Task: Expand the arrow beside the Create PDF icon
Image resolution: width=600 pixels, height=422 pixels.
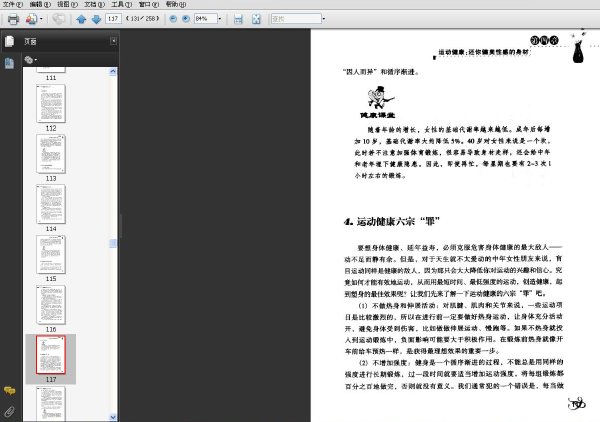Action: click(x=41, y=19)
